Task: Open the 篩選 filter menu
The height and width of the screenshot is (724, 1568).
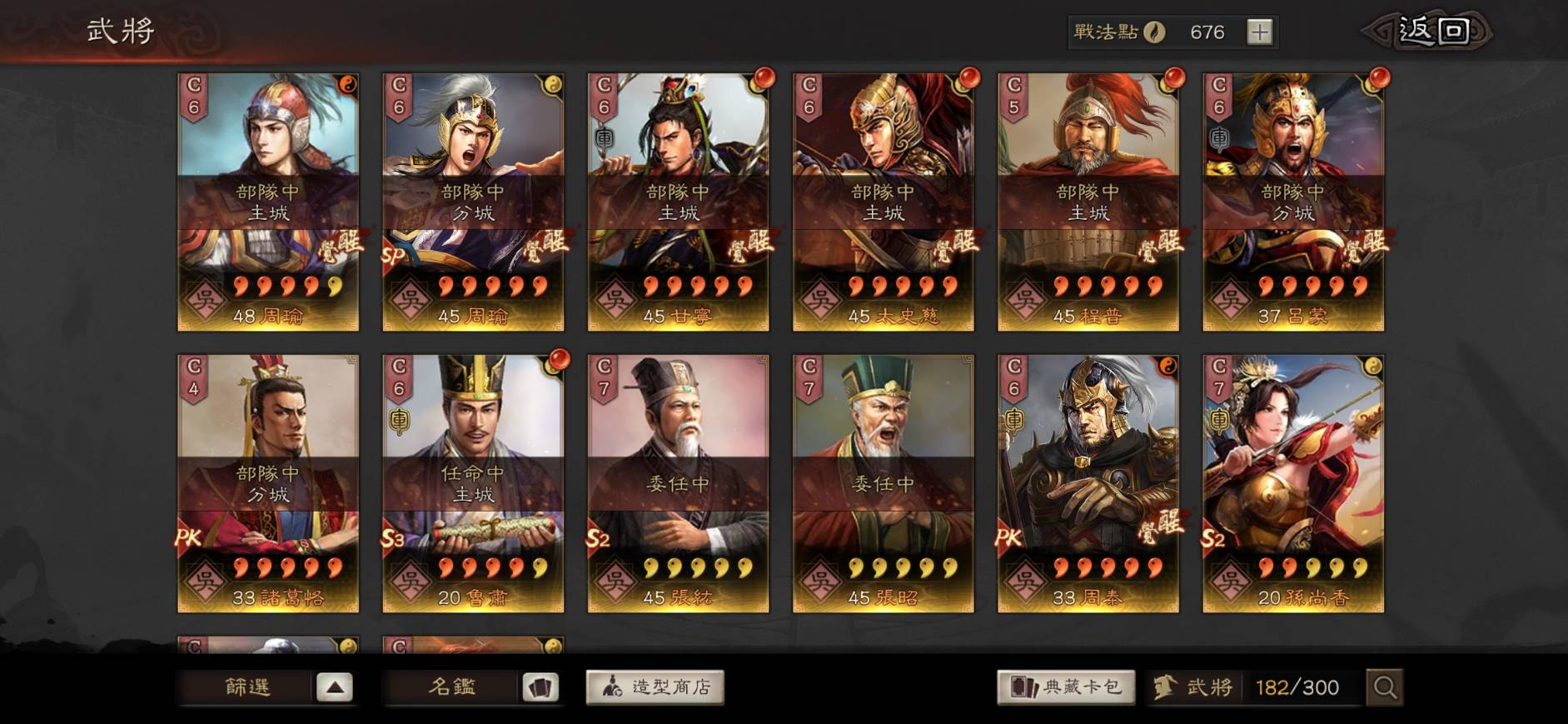Action: click(x=247, y=687)
